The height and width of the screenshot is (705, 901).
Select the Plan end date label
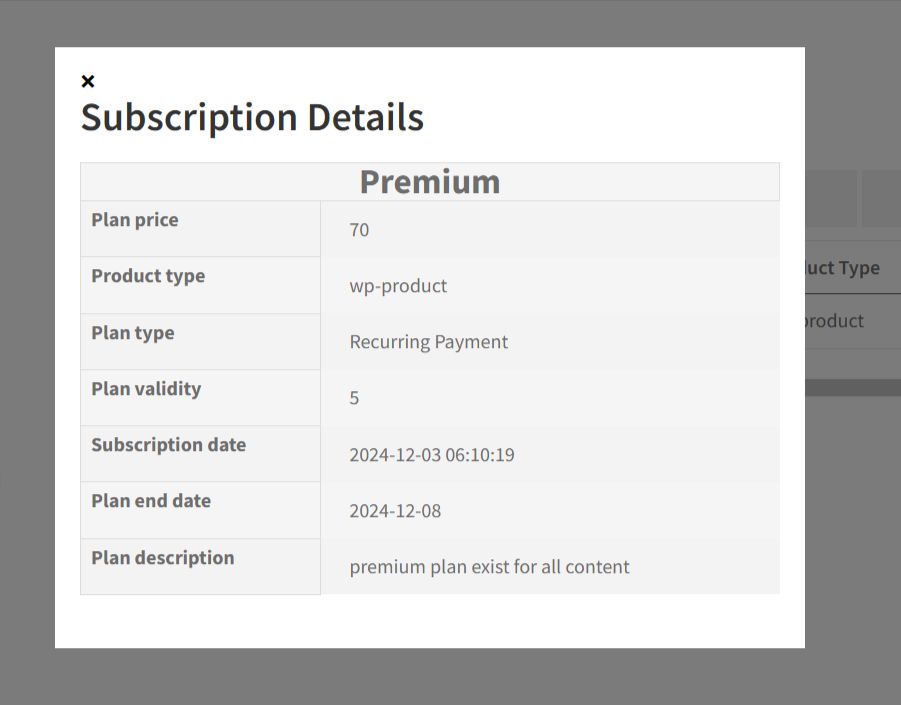click(151, 501)
